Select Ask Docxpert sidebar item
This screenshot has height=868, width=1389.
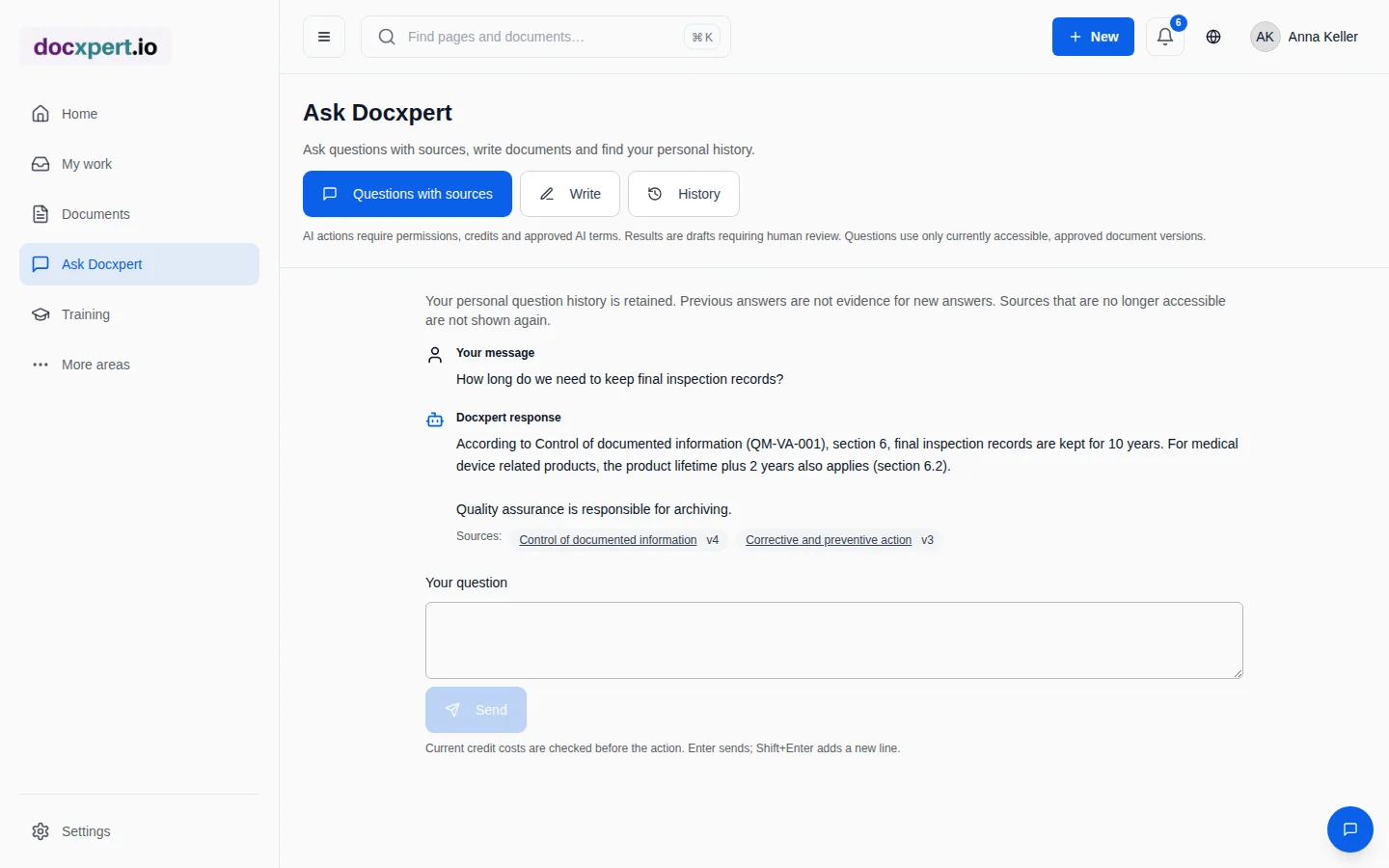pyautogui.click(x=139, y=264)
